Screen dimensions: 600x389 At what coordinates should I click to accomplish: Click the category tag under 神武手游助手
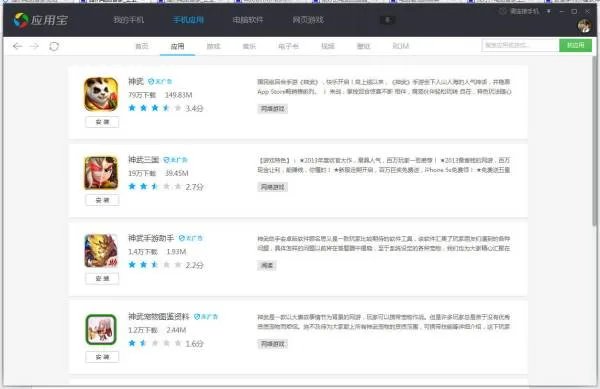267,265
